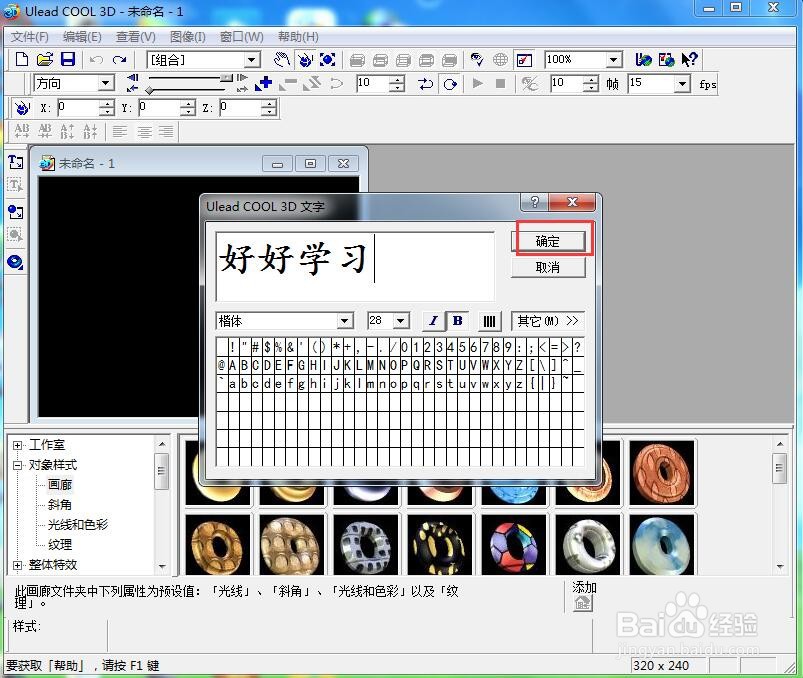This screenshot has height=678, width=803.
Task: Click the Add house icon under 添加
Action: (x=583, y=604)
